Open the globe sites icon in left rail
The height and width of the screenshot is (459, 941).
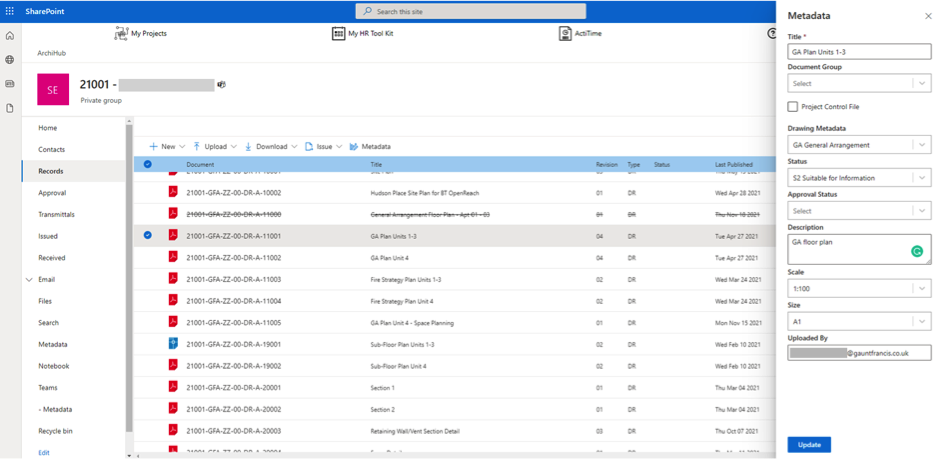click(10, 60)
